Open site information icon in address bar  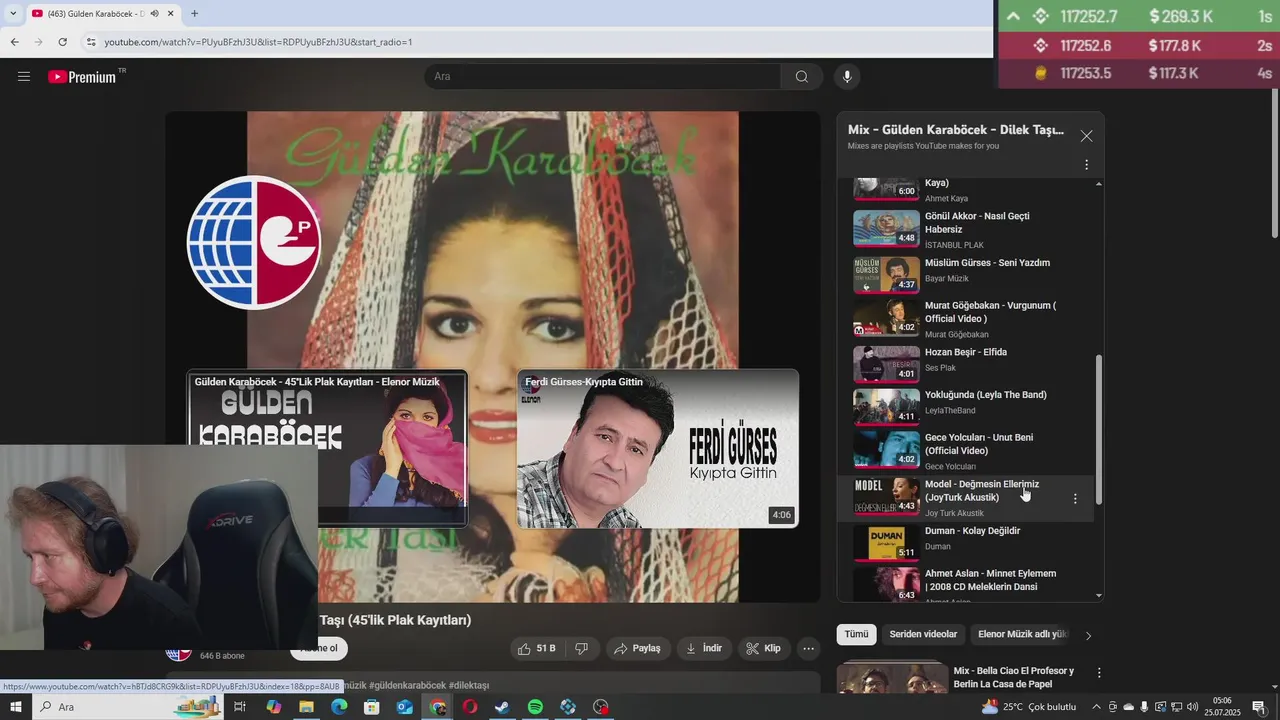point(91,42)
